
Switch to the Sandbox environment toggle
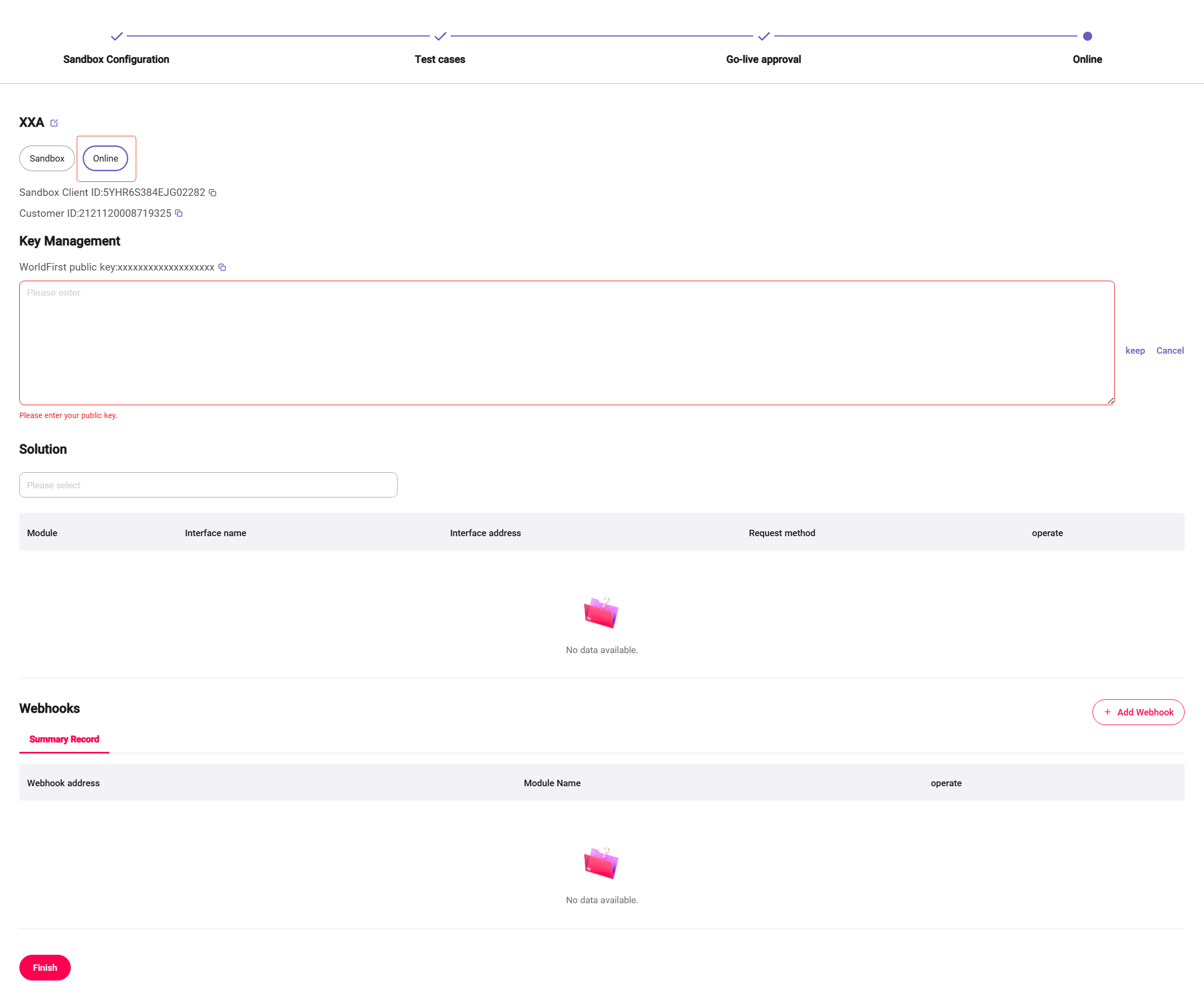pos(47,158)
